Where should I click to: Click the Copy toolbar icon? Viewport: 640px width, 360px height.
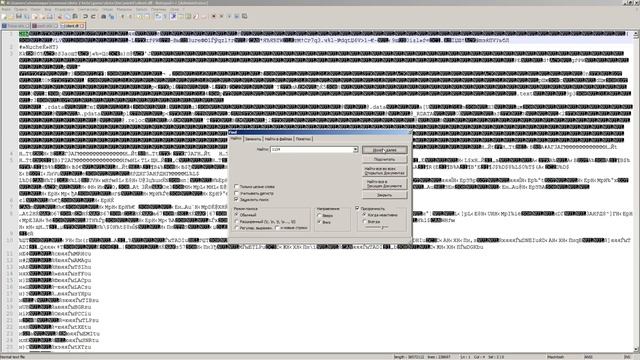coord(67,16)
